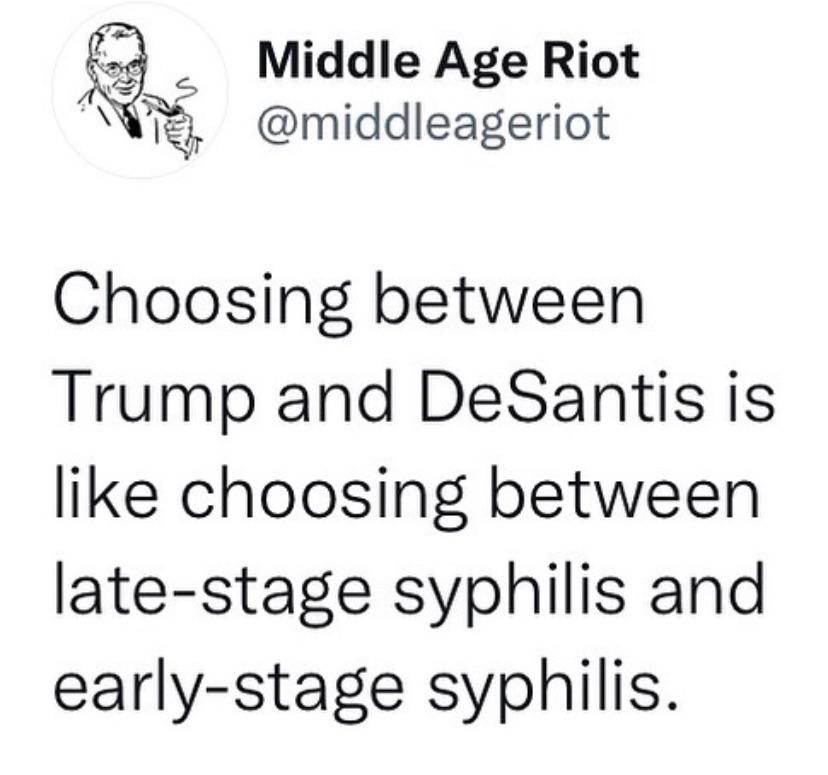Click lowercase choosing on the third line
The width and height of the screenshot is (828, 775).
324,497
